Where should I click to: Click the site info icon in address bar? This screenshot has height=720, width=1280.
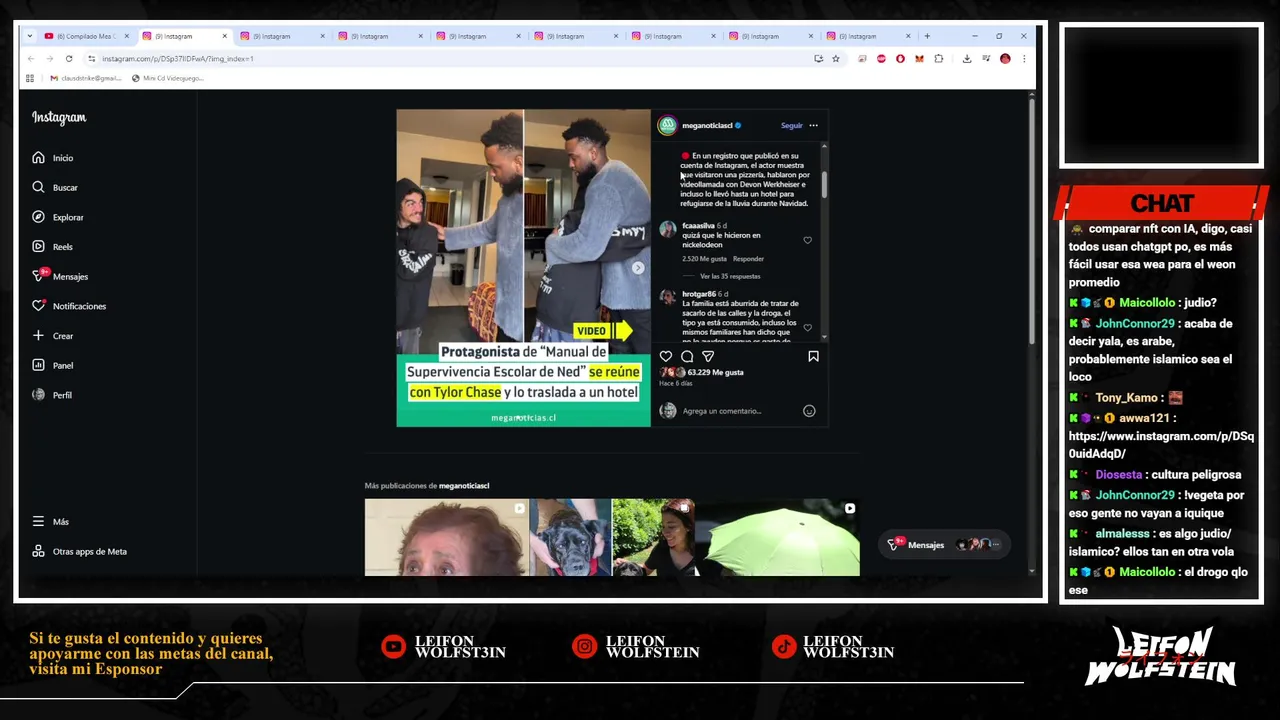[92, 59]
